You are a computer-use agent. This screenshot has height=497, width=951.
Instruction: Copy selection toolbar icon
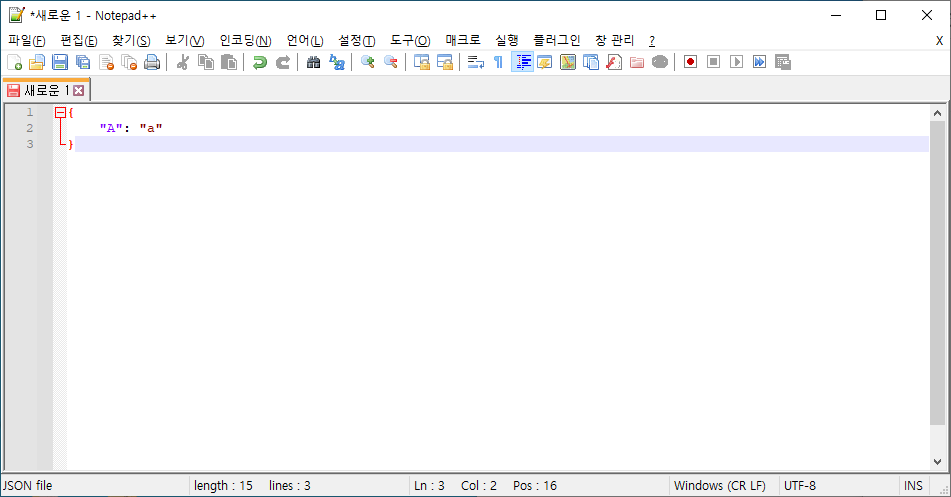[x=206, y=62]
